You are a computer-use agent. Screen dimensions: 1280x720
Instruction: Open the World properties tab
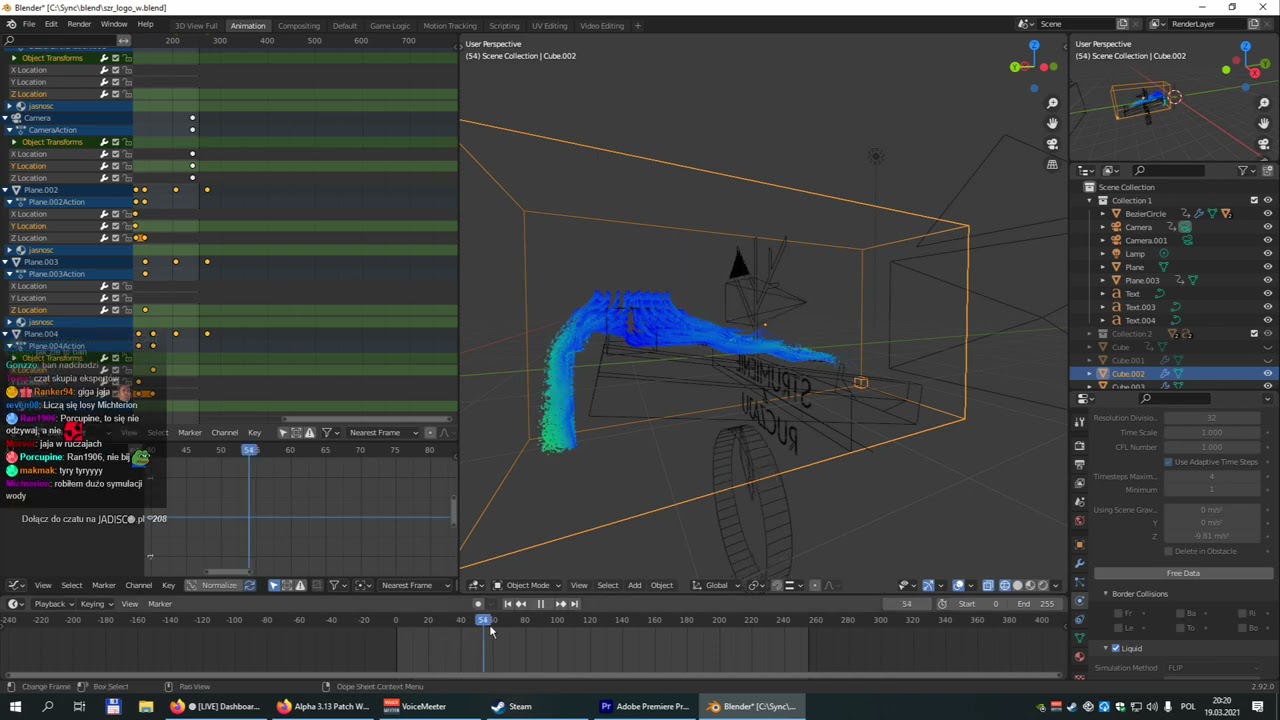pos(1079,521)
